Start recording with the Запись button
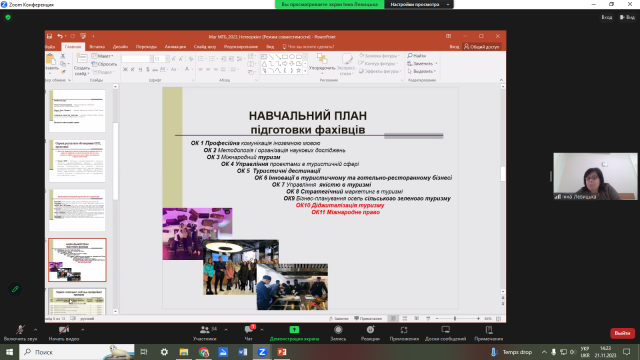 click(338, 333)
